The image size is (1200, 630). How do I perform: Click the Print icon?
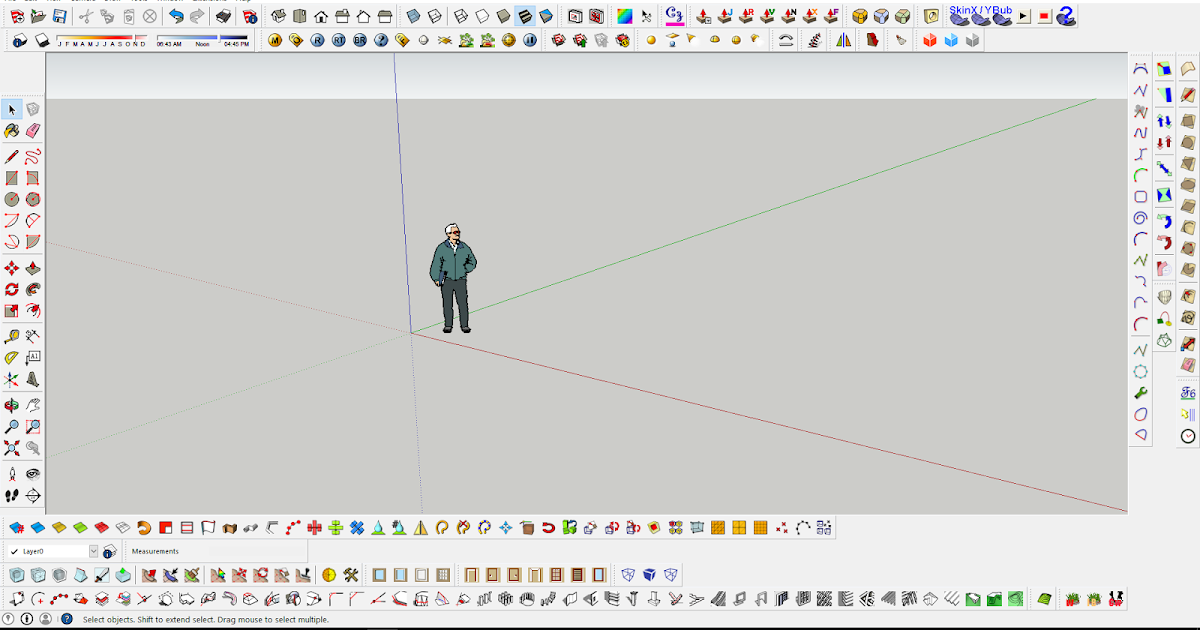click(x=223, y=16)
